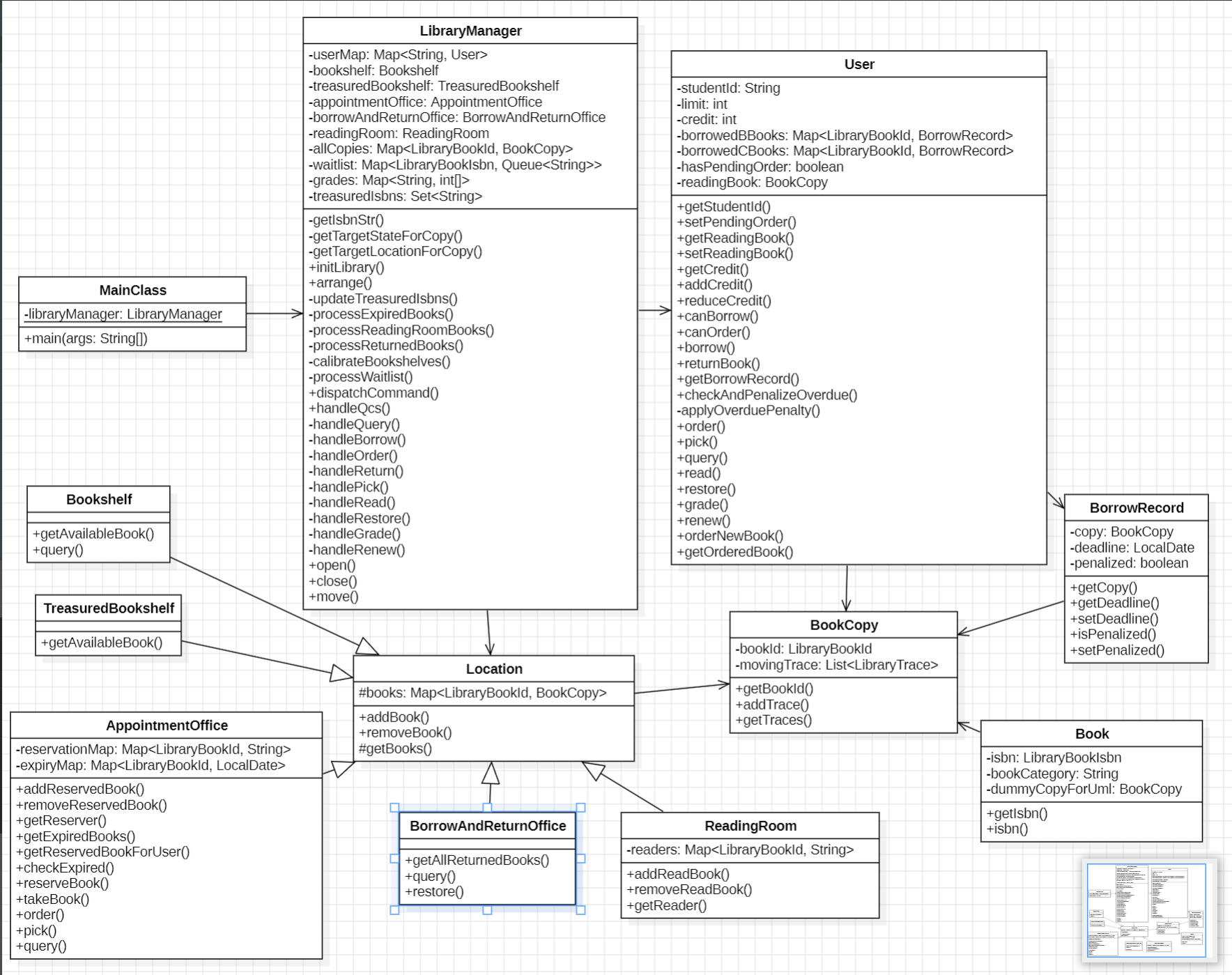The height and width of the screenshot is (975, 1232).
Task: Click the -deadline: LocalDate attribute
Action: [x=1132, y=547]
